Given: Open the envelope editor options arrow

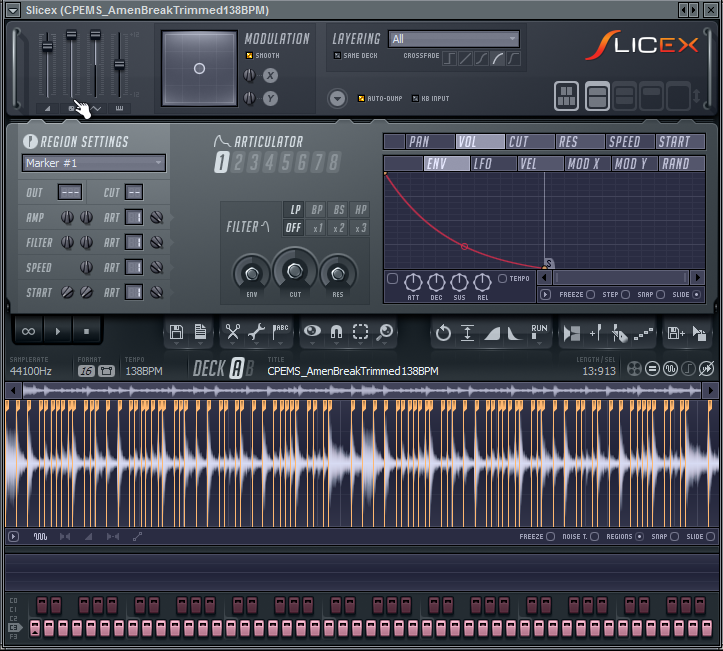Looking at the screenshot, I should tap(545, 295).
